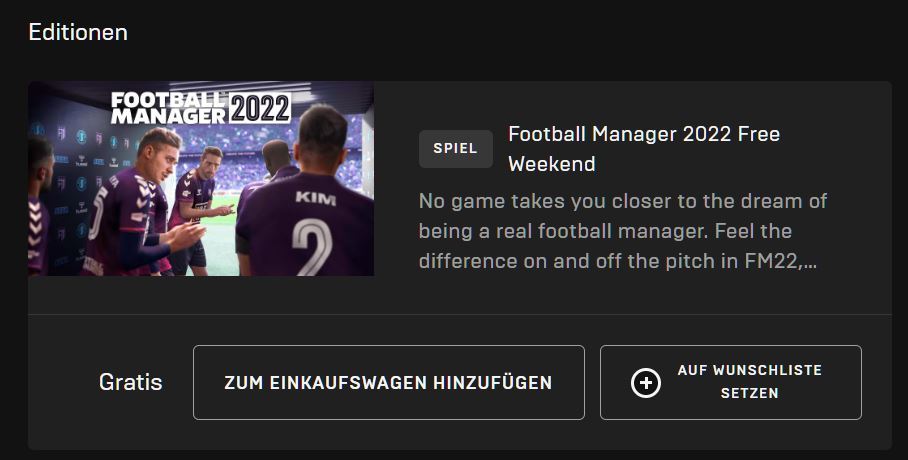Click the Editionen section heading
The width and height of the screenshot is (908, 460).
tap(78, 32)
